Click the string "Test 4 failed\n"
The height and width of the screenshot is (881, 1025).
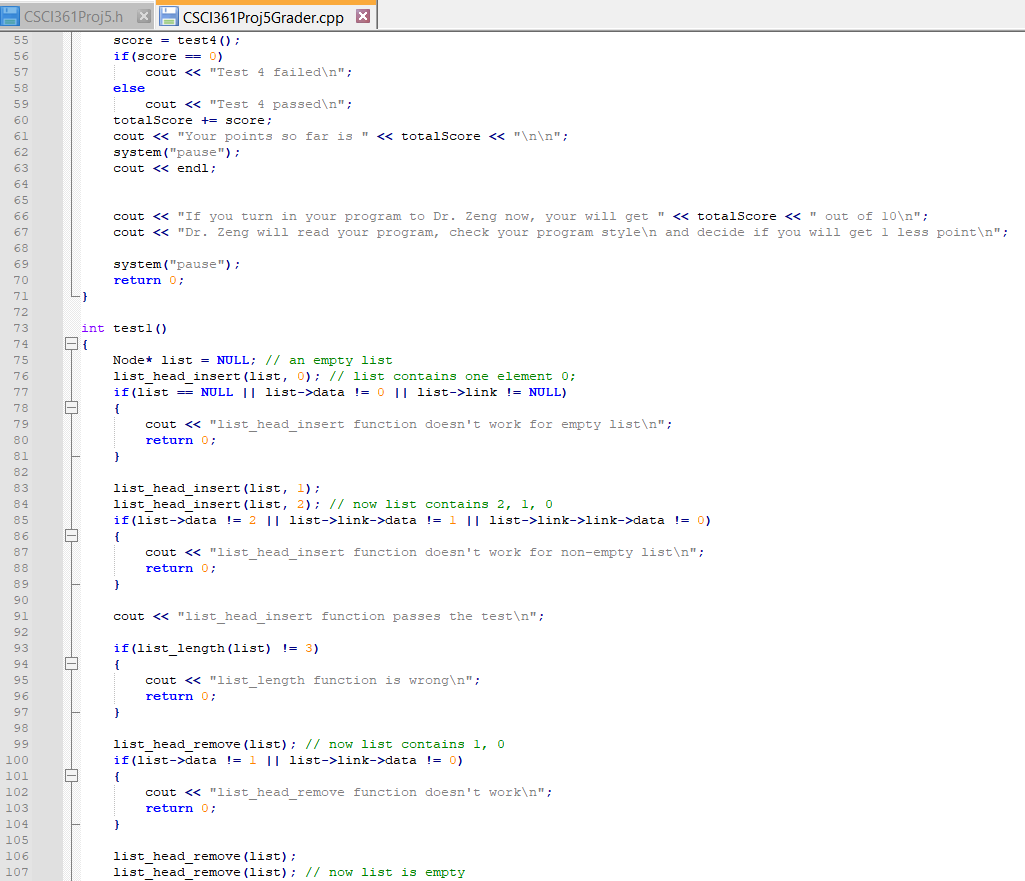(x=277, y=72)
